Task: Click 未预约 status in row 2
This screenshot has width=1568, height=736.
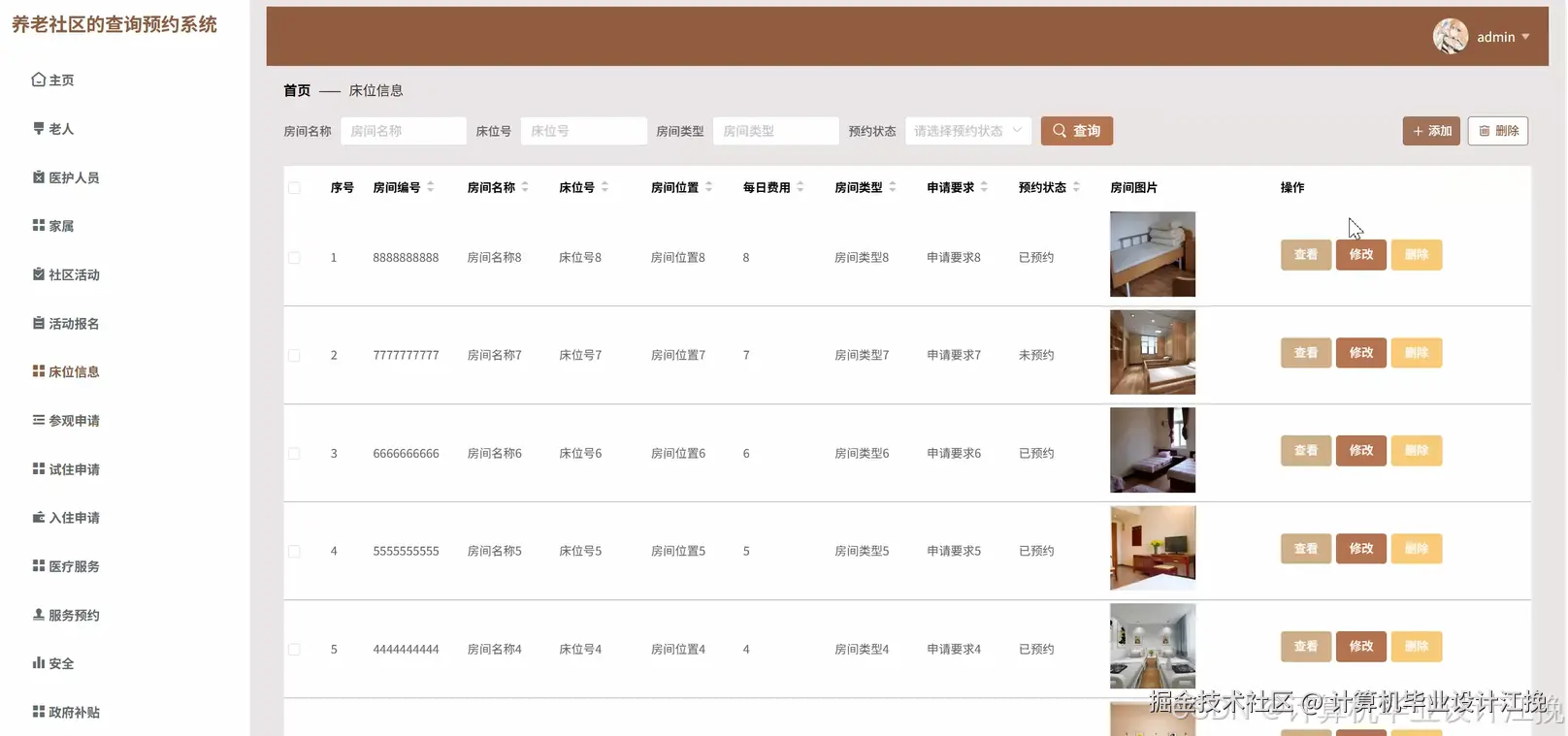Action: pyautogui.click(x=1036, y=356)
